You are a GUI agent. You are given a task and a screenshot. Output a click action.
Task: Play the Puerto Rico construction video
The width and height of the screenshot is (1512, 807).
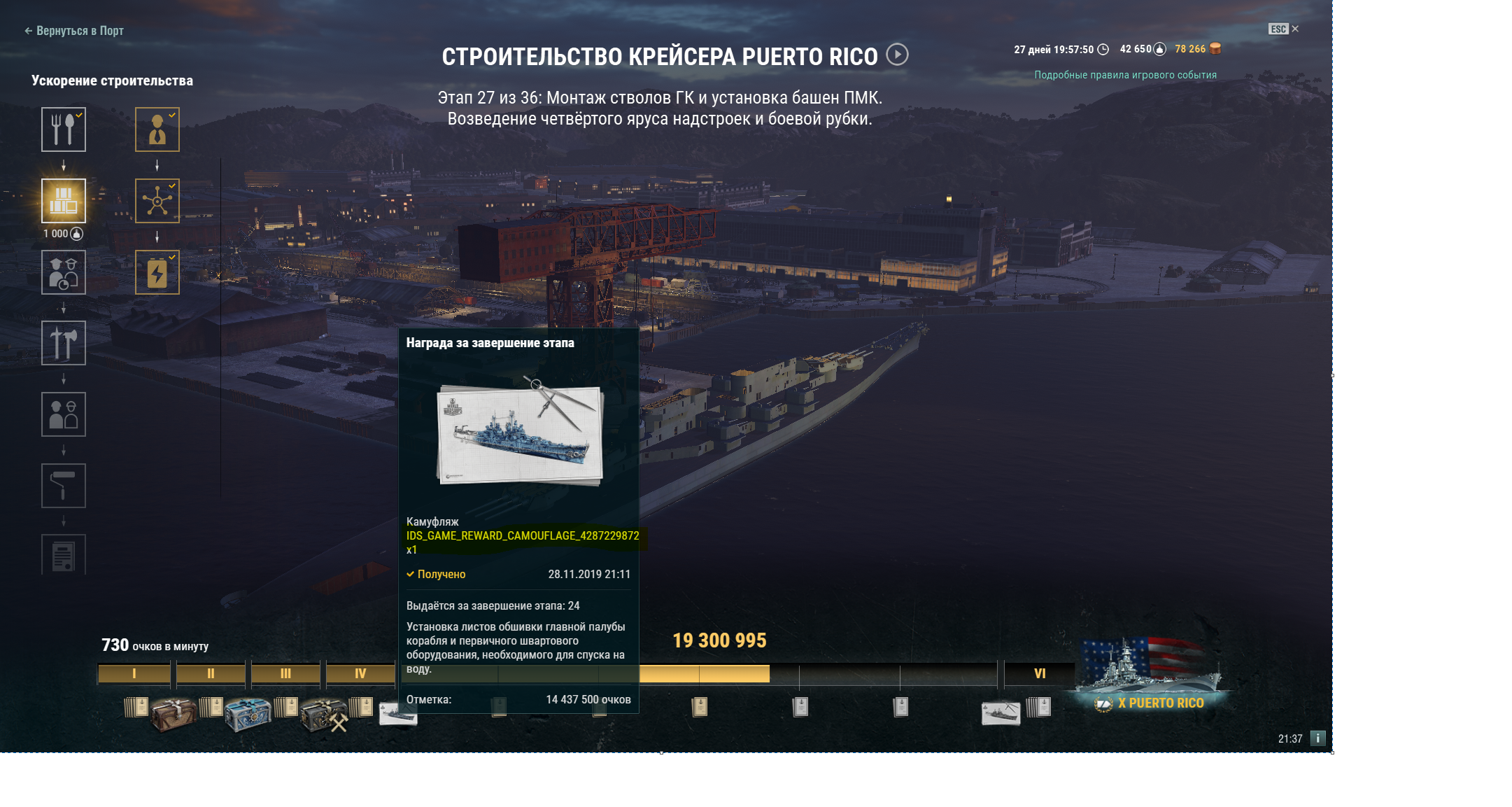click(898, 55)
